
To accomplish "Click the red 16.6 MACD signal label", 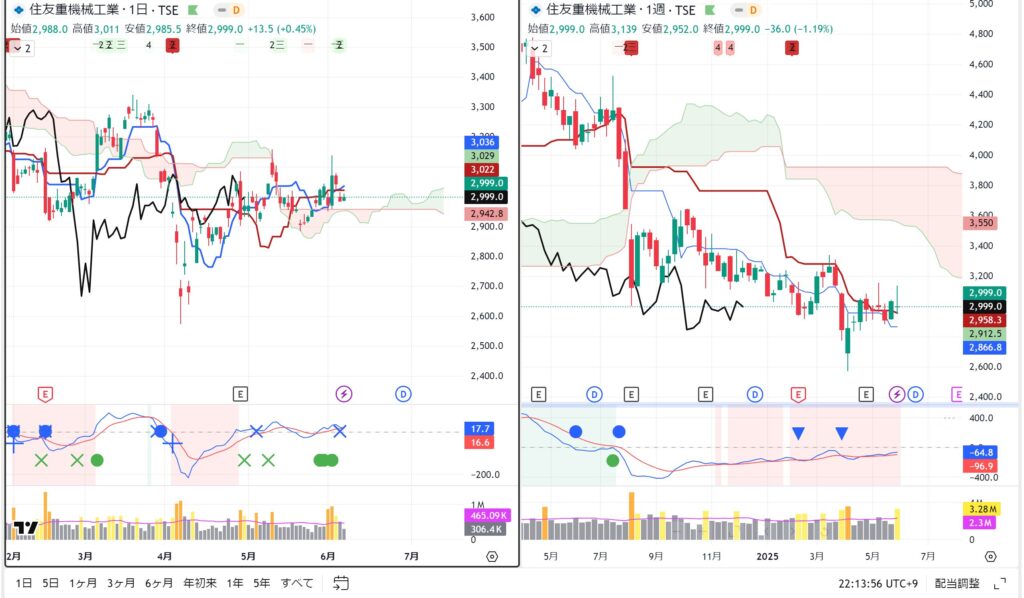I will [x=481, y=442].
